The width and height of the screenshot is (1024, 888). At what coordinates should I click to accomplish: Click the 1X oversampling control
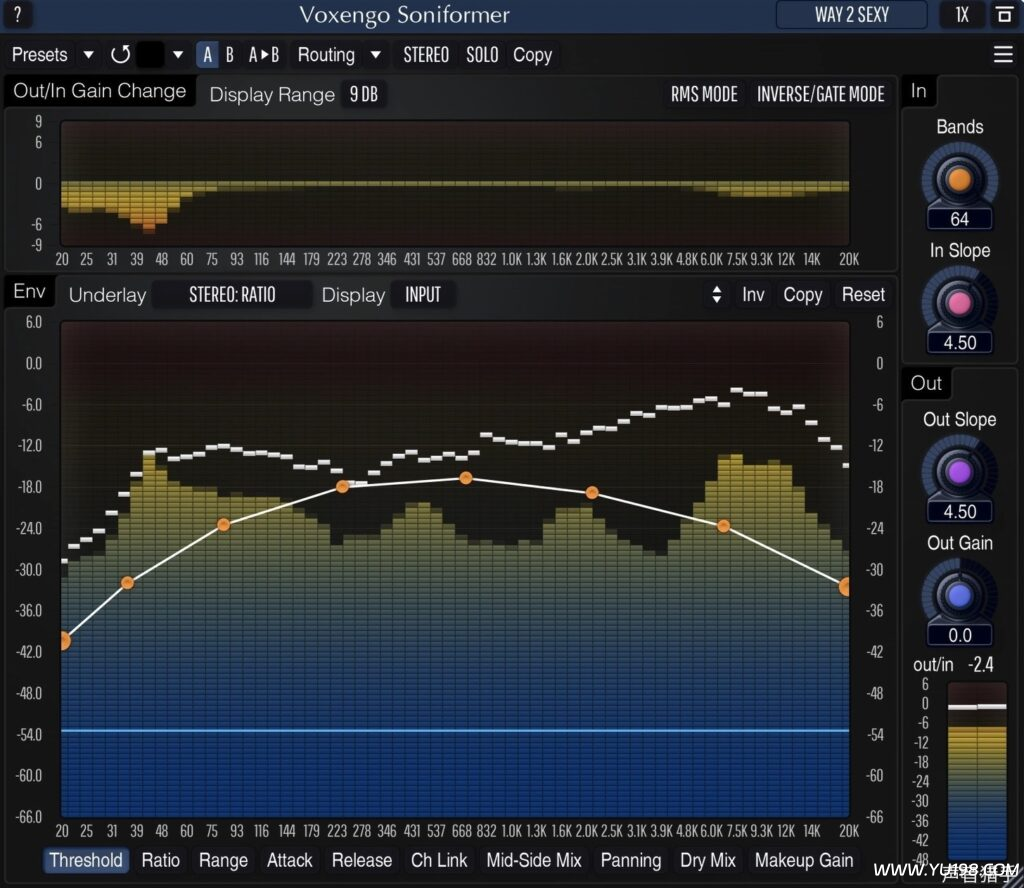(962, 15)
